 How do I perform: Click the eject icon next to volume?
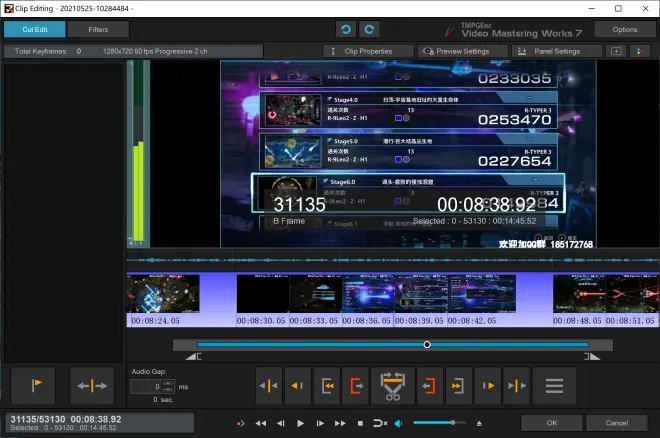(479, 423)
